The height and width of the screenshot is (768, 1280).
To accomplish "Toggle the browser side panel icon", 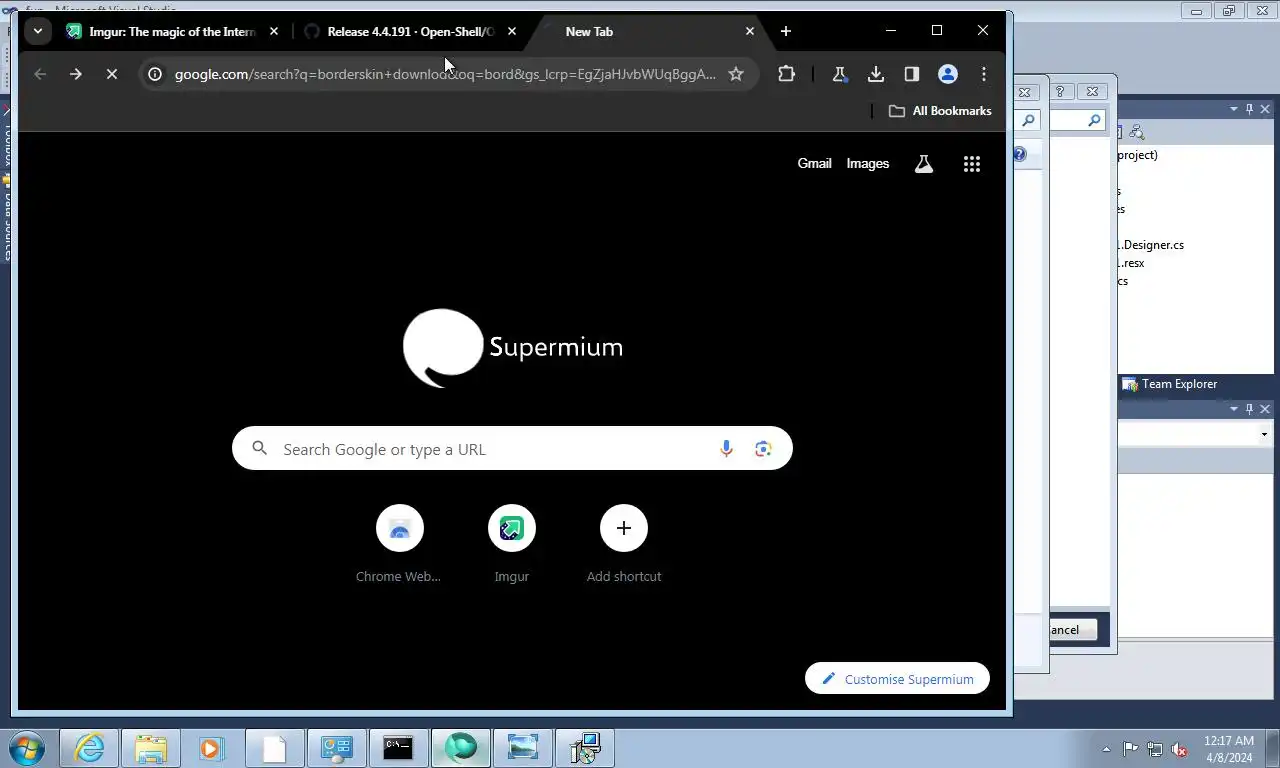I will click(912, 74).
